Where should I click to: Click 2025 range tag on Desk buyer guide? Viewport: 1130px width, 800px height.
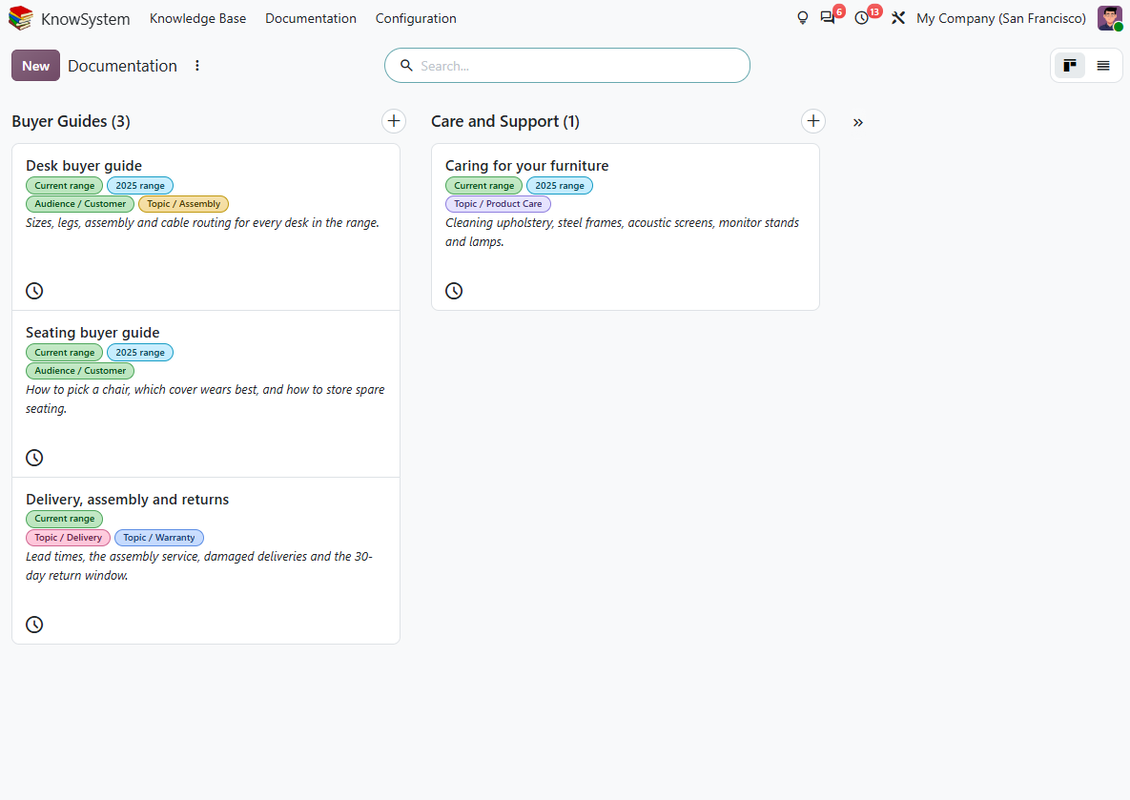pos(140,185)
